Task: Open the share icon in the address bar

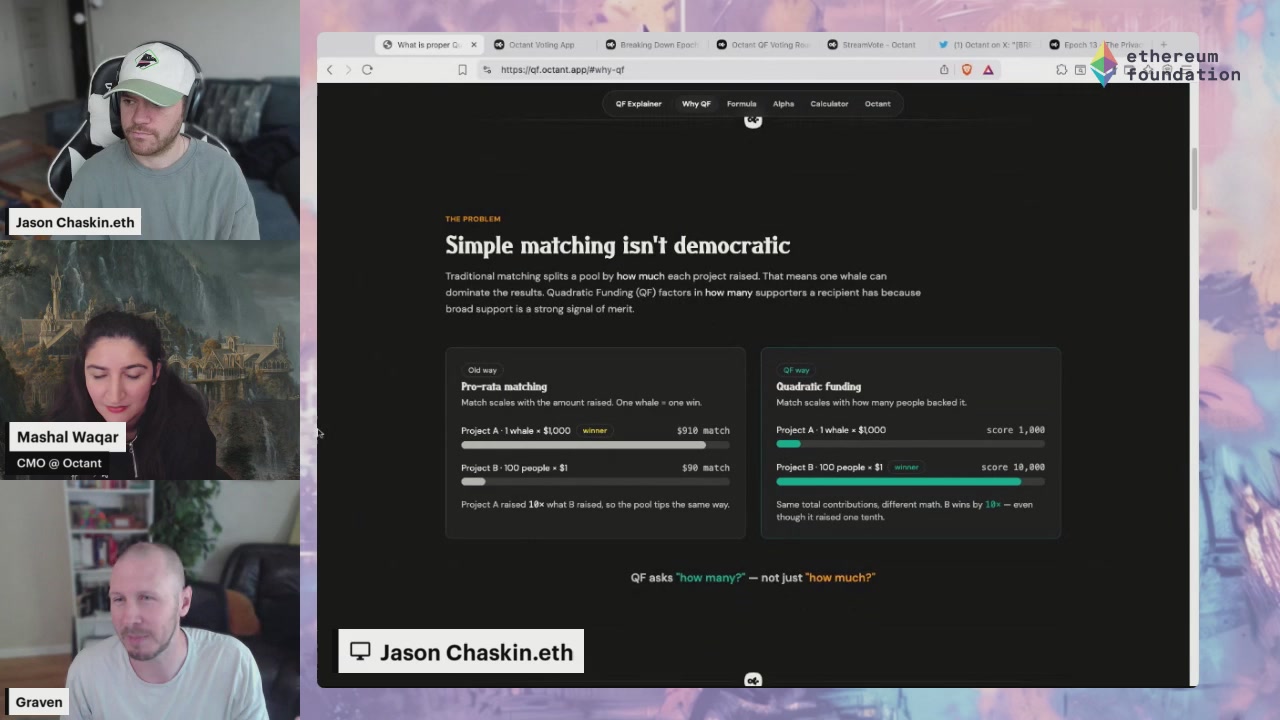Action: pos(944,70)
